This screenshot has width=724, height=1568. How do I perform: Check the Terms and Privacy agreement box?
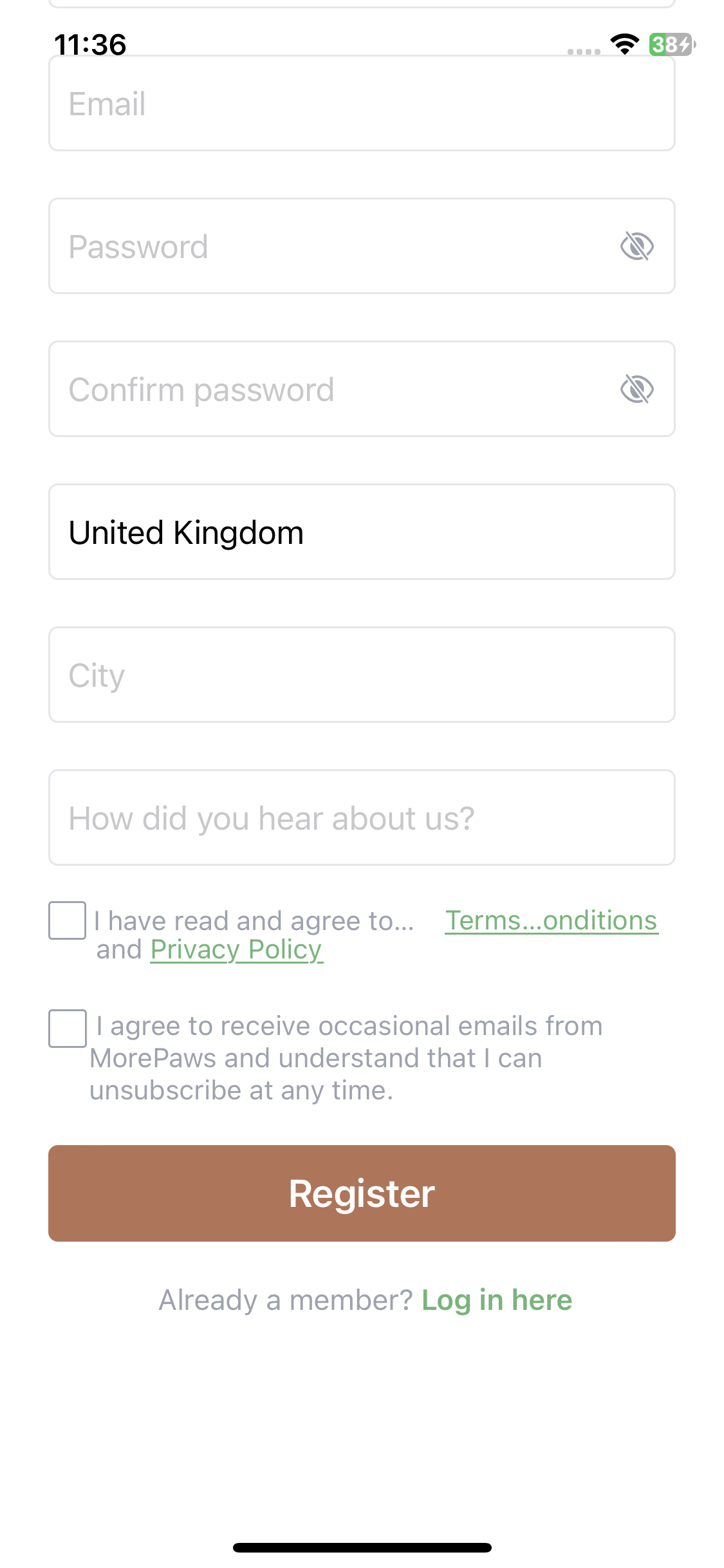click(68, 920)
